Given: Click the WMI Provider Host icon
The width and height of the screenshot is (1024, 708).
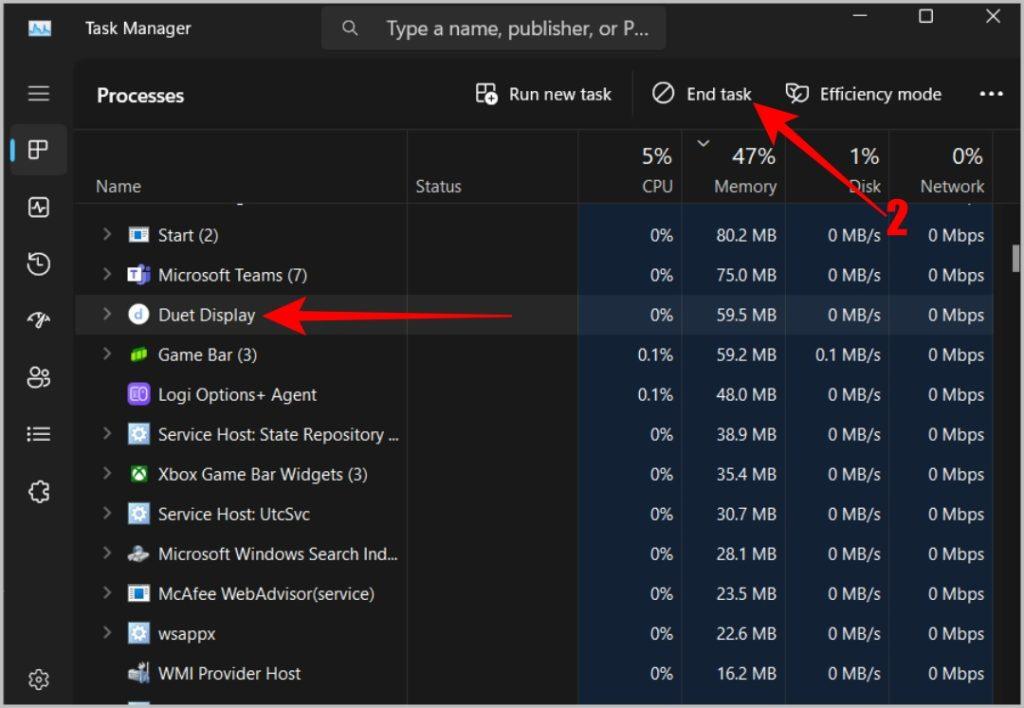Looking at the screenshot, I should coord(138,673).
